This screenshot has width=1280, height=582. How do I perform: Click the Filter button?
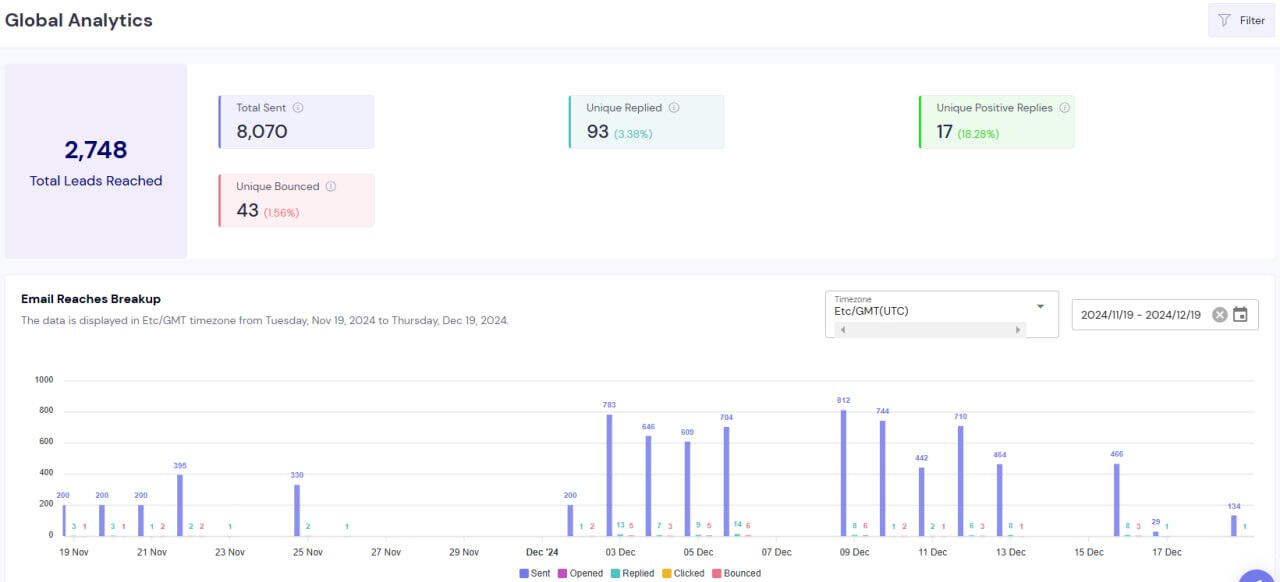[1241, 20]
